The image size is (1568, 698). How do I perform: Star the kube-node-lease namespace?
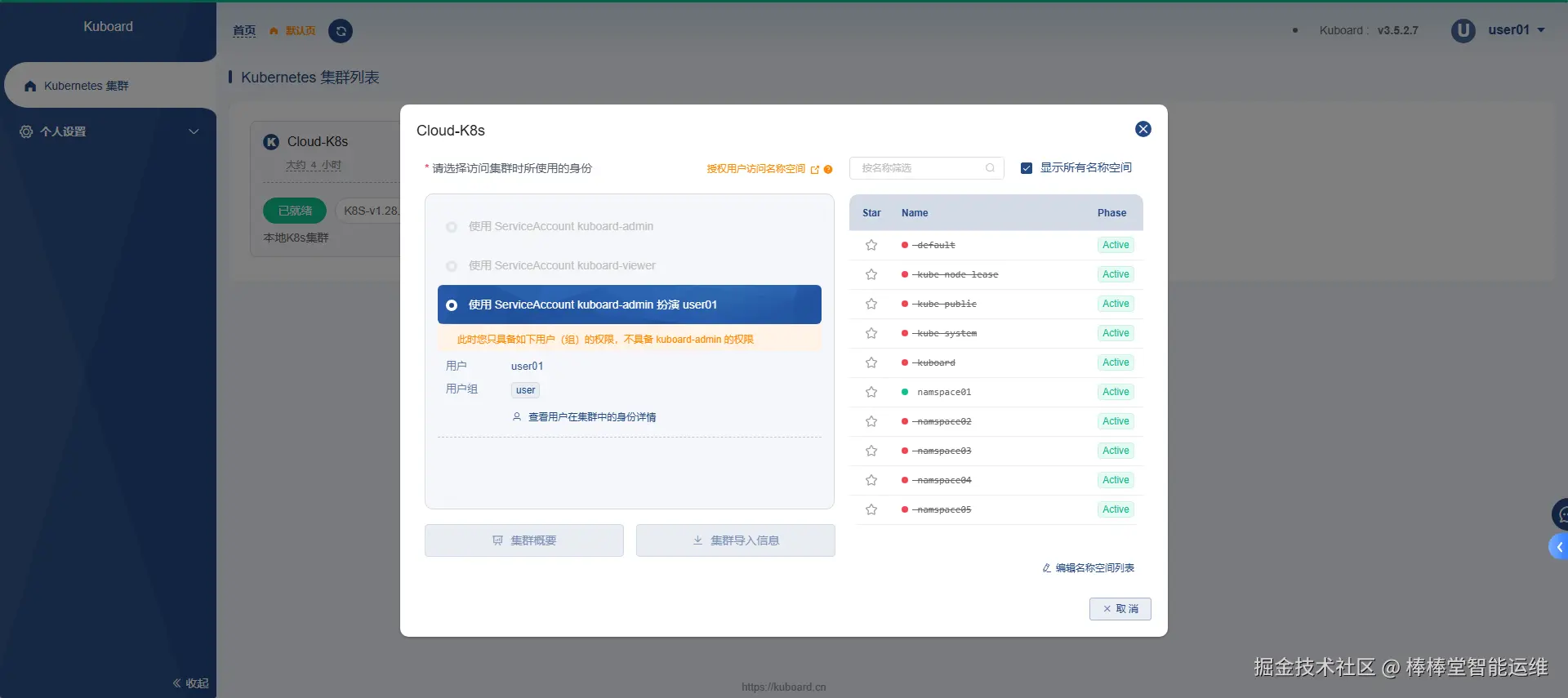(x=871, y=274)
